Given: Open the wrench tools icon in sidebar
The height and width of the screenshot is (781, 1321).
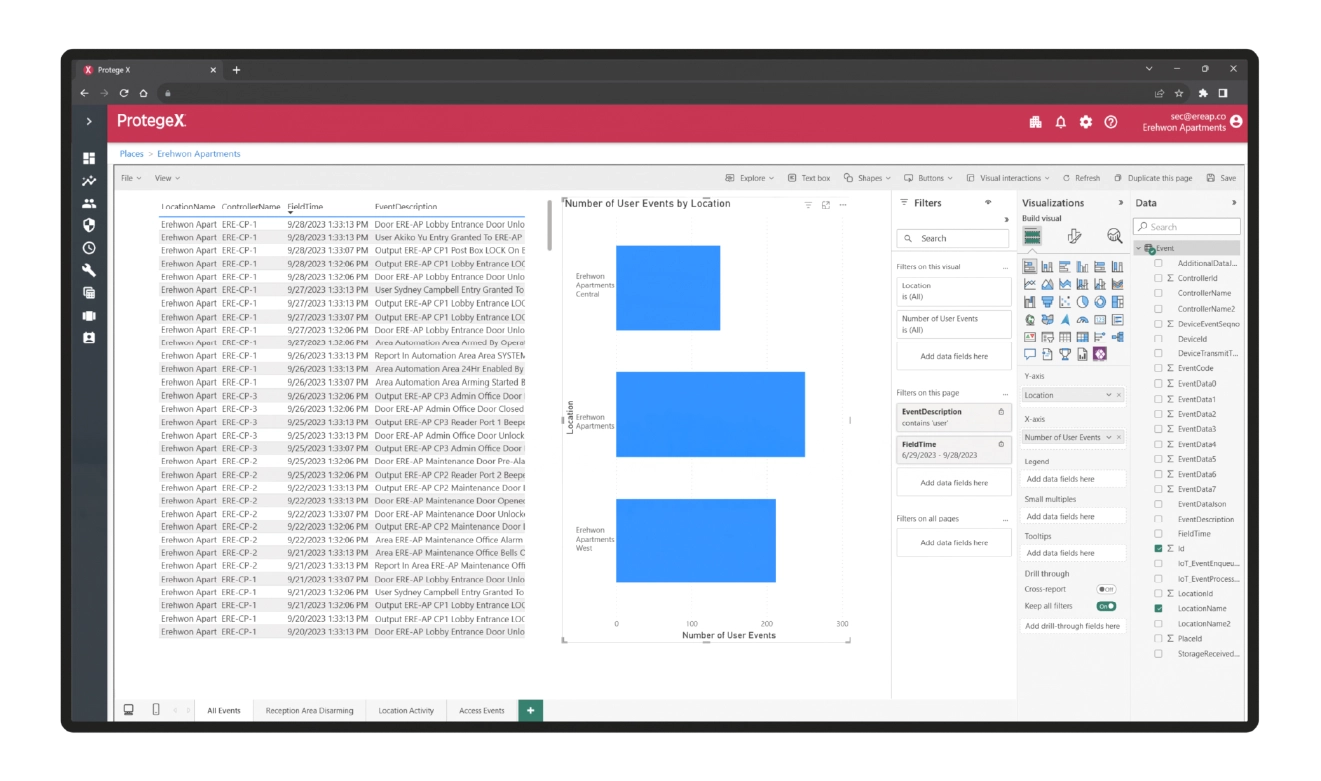Looking at the screenshot, I should coord(89,270).
